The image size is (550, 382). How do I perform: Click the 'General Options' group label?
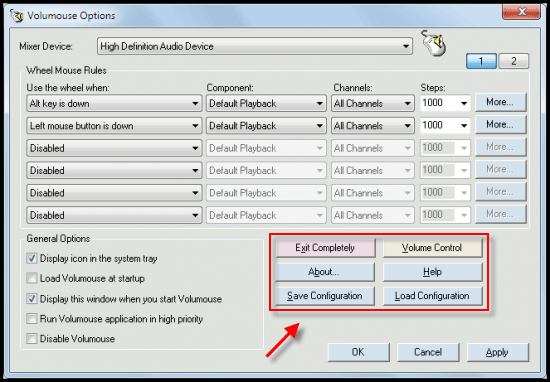coord(58,239)
